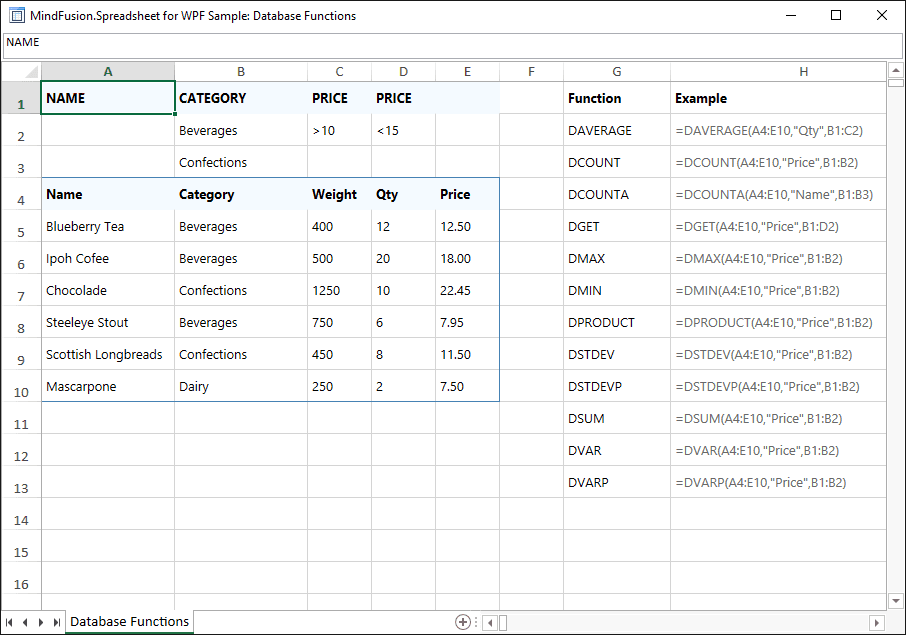Select the price cell 22.45
This screenshot has width=906, height=635.
coord(467,290)
